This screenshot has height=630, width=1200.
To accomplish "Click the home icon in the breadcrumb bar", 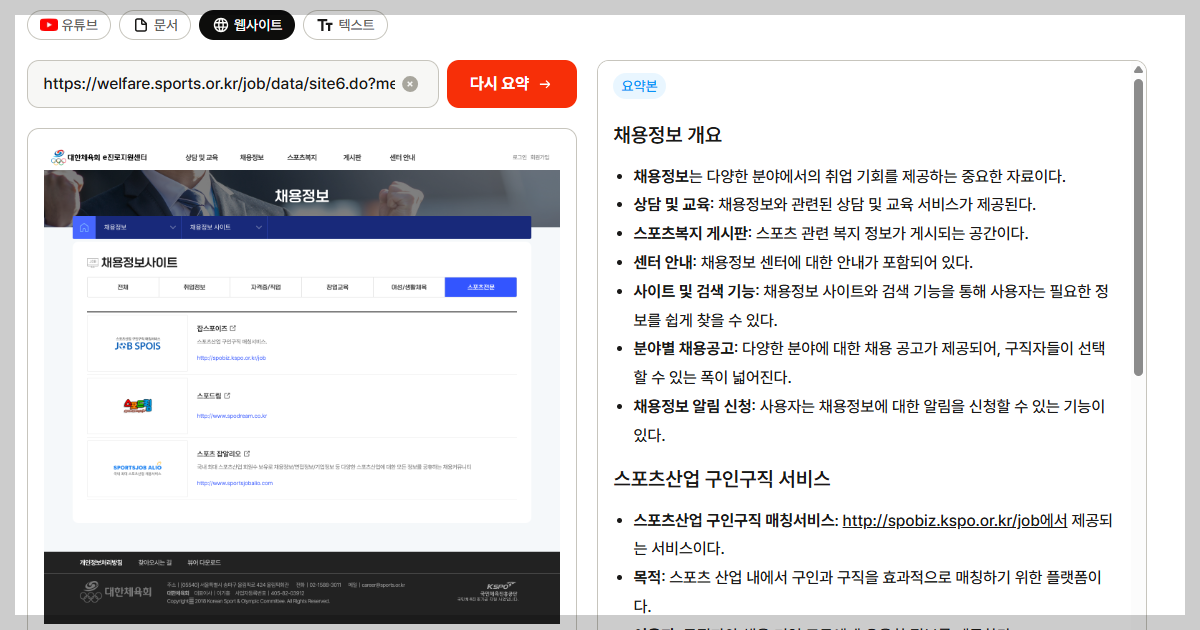I will (x=84, y=228).
